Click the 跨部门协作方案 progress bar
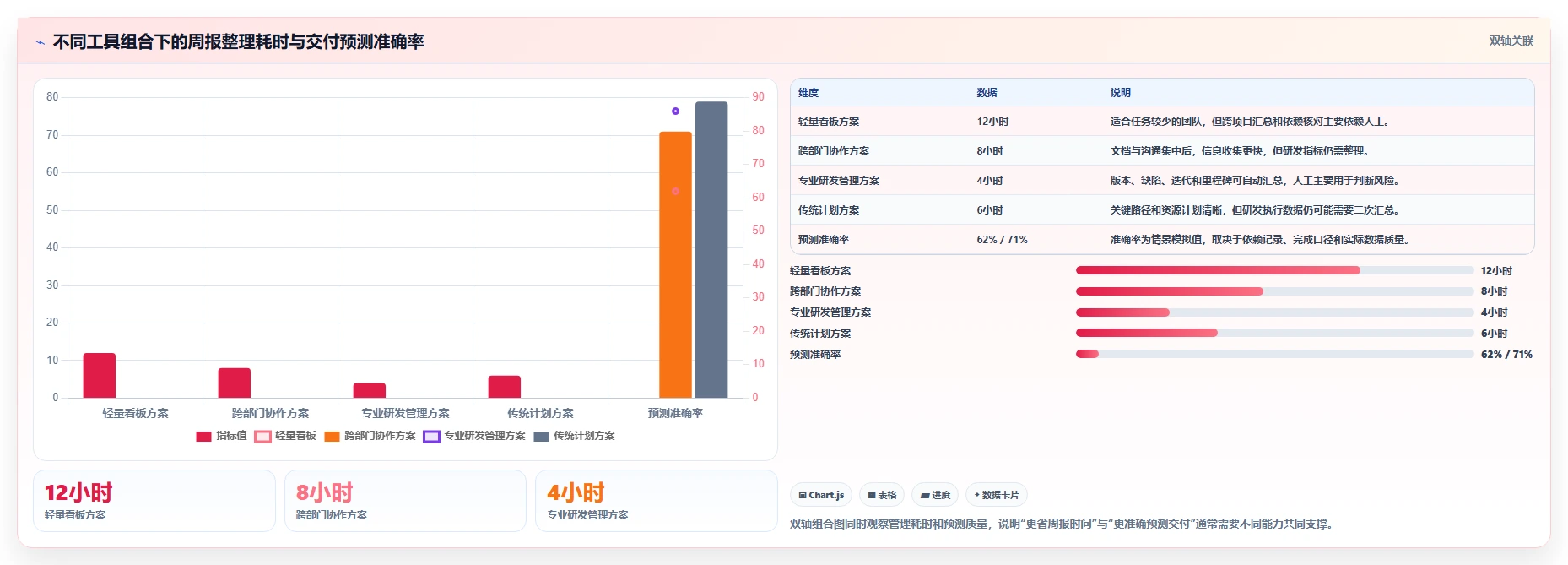Screen dimensions: 1568x565 point(1274,291)
